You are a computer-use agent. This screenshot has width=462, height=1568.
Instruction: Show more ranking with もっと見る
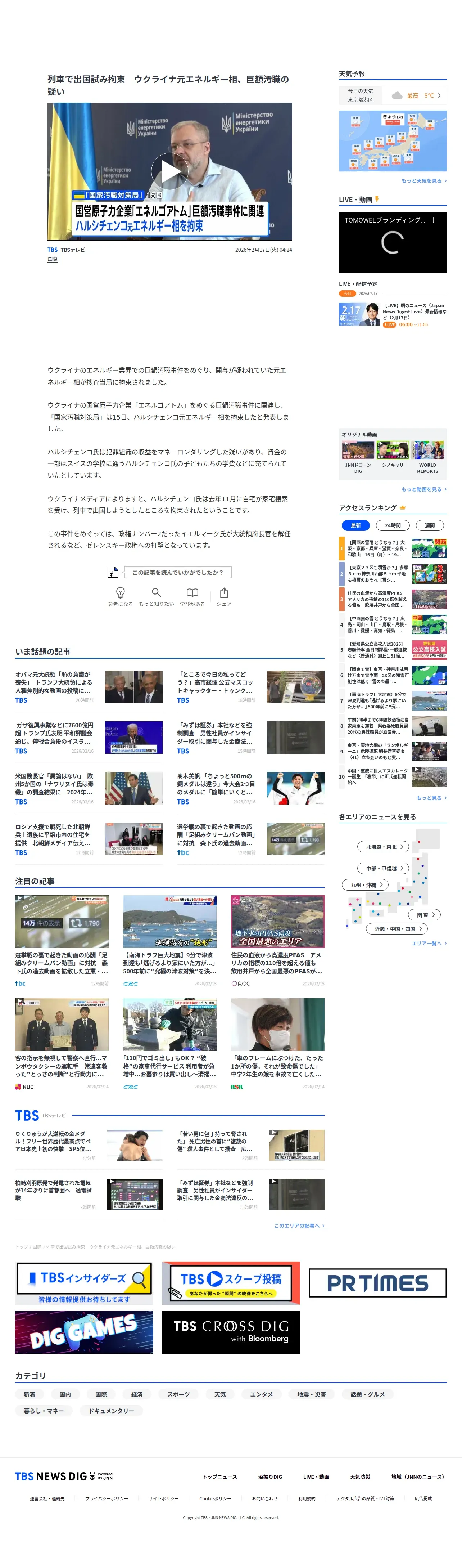(431, 798)
